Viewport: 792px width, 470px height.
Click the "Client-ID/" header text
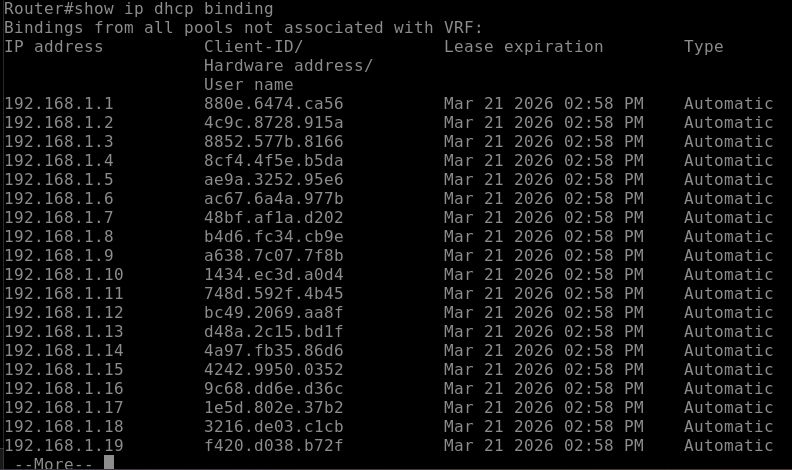253,46
